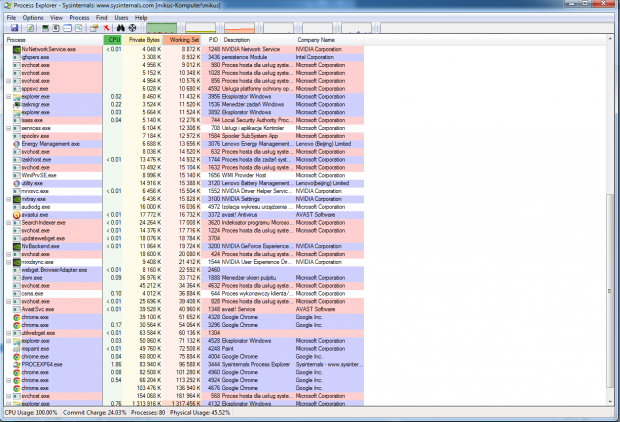Click the green CPU usage mini graph
This screenshot has width=620, height=422.
pos(161,28)
